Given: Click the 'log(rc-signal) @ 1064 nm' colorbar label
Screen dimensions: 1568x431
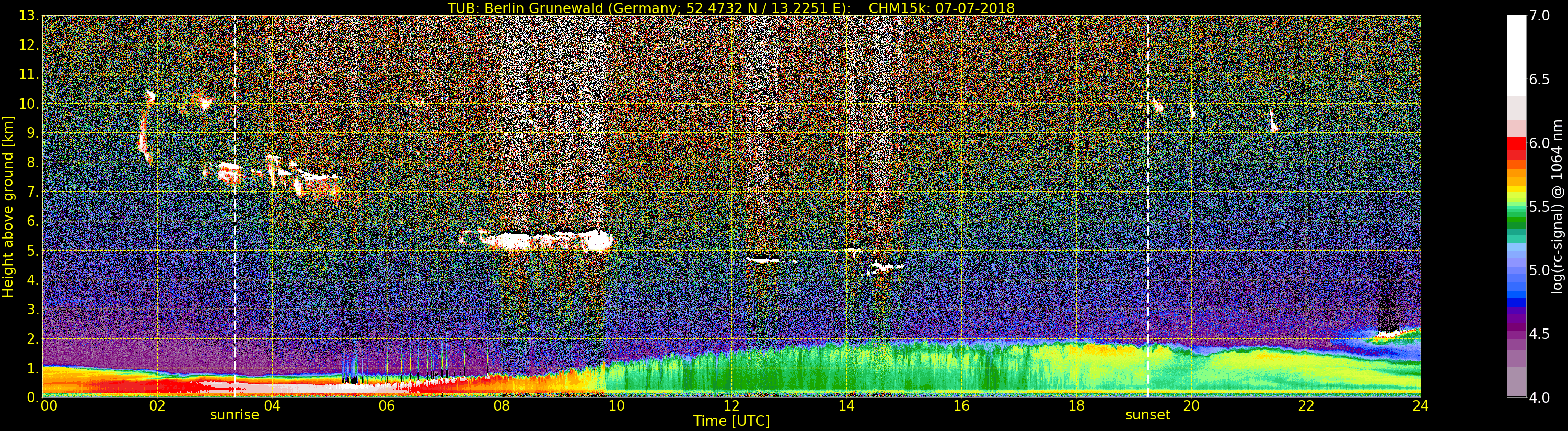Looking at the screenshot, I should coord(1556,206).
